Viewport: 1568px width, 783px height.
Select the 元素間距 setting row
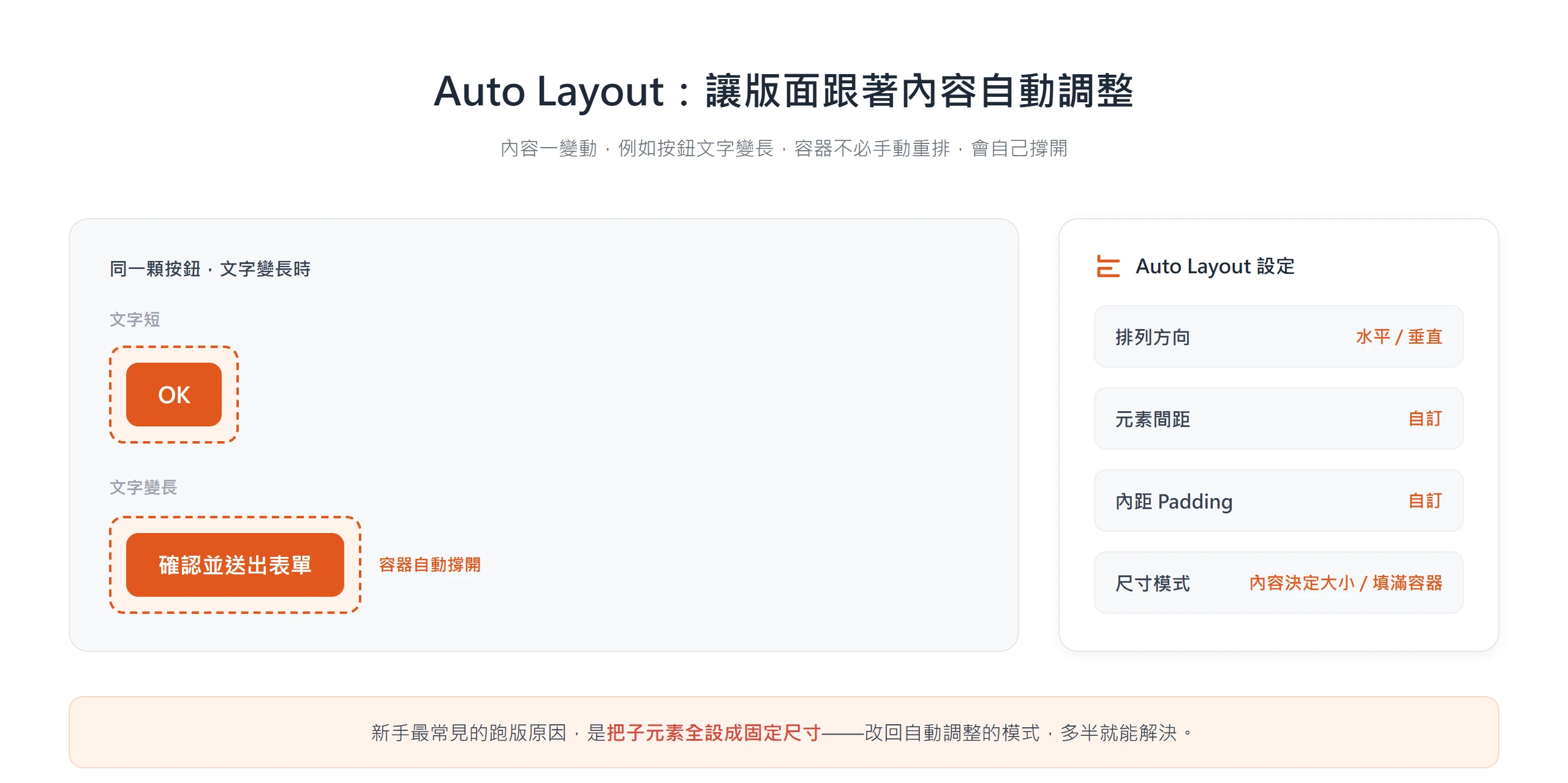click(1278, 418)
